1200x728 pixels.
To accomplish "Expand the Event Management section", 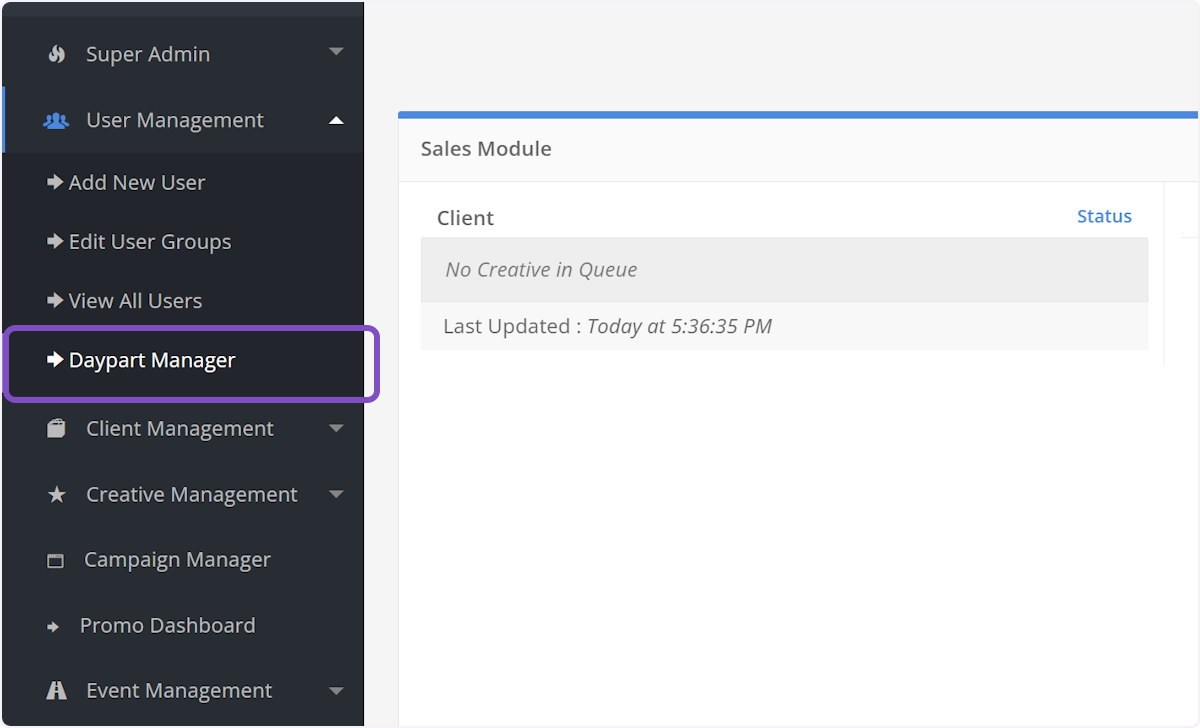I will [336, 690].
